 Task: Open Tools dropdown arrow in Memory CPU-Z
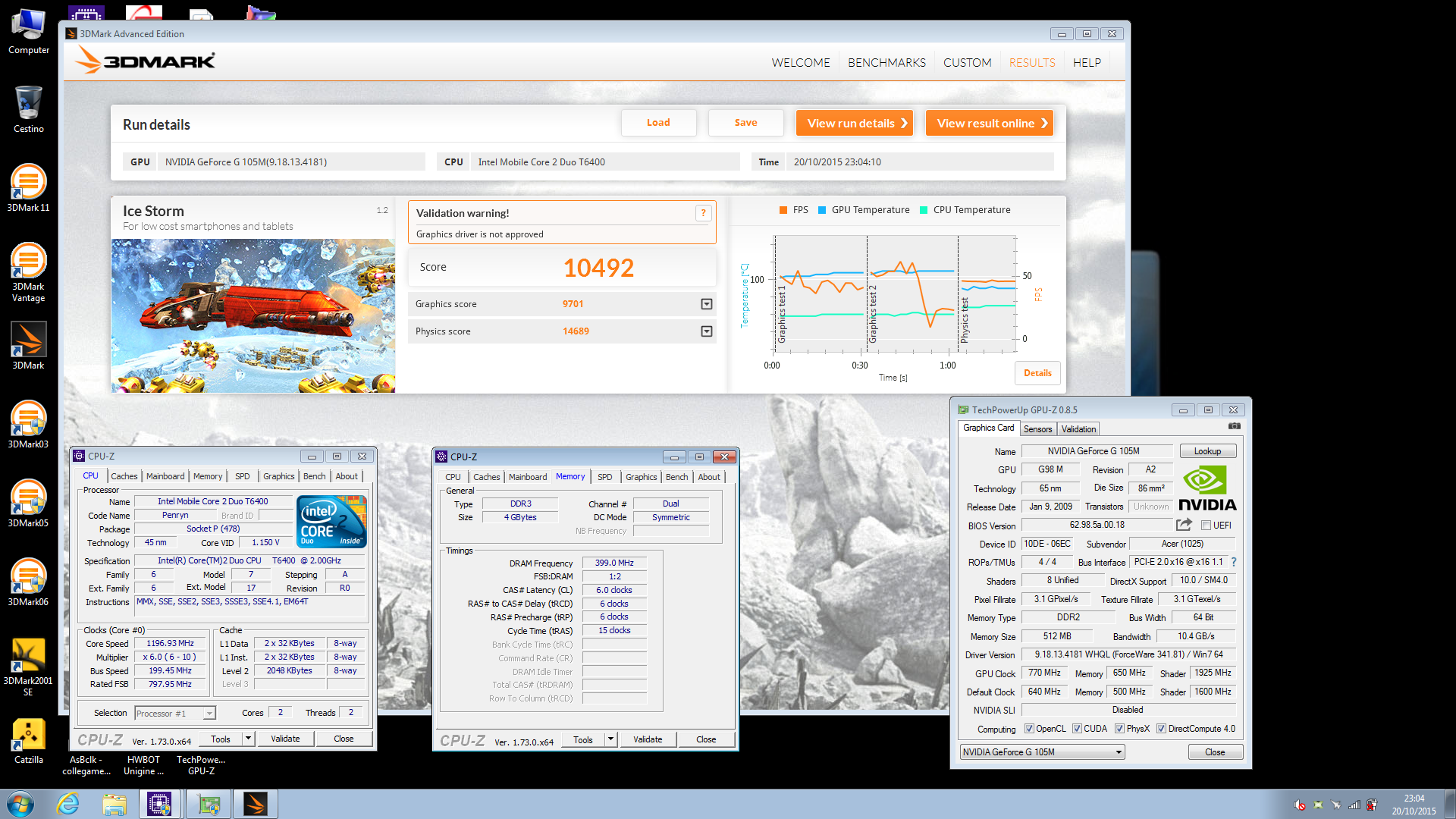[610, 739]
